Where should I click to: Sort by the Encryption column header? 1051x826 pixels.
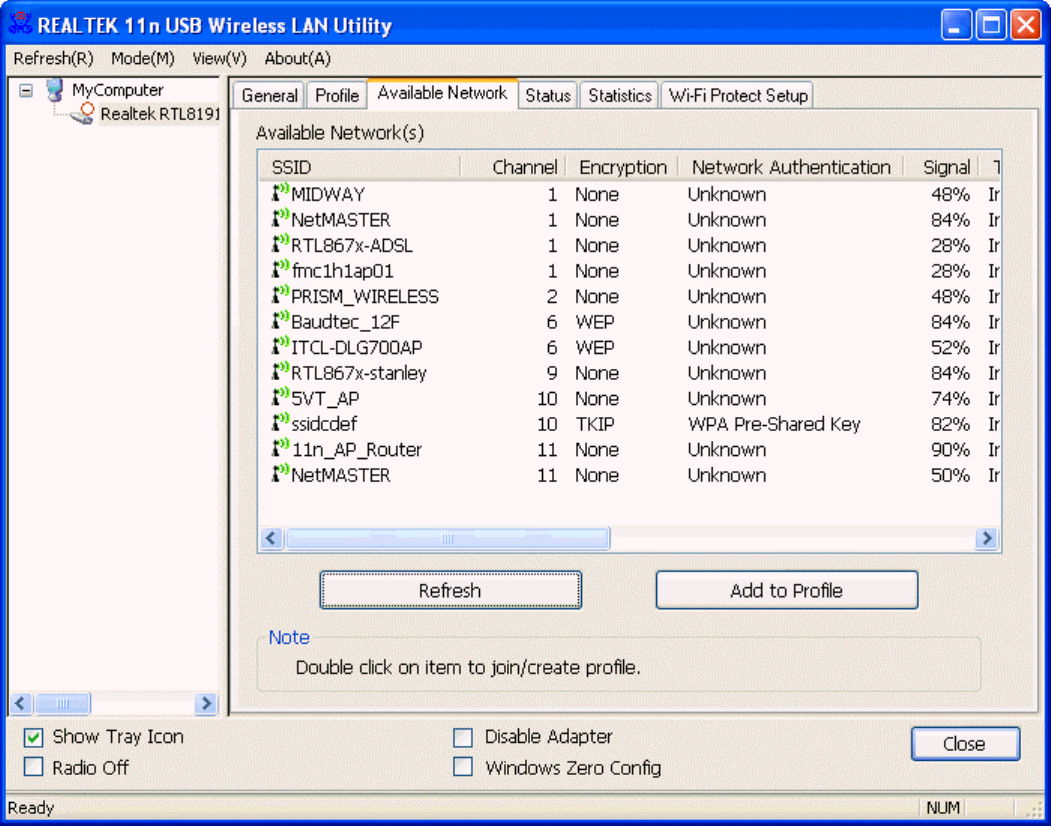click(x=623, y=167)
